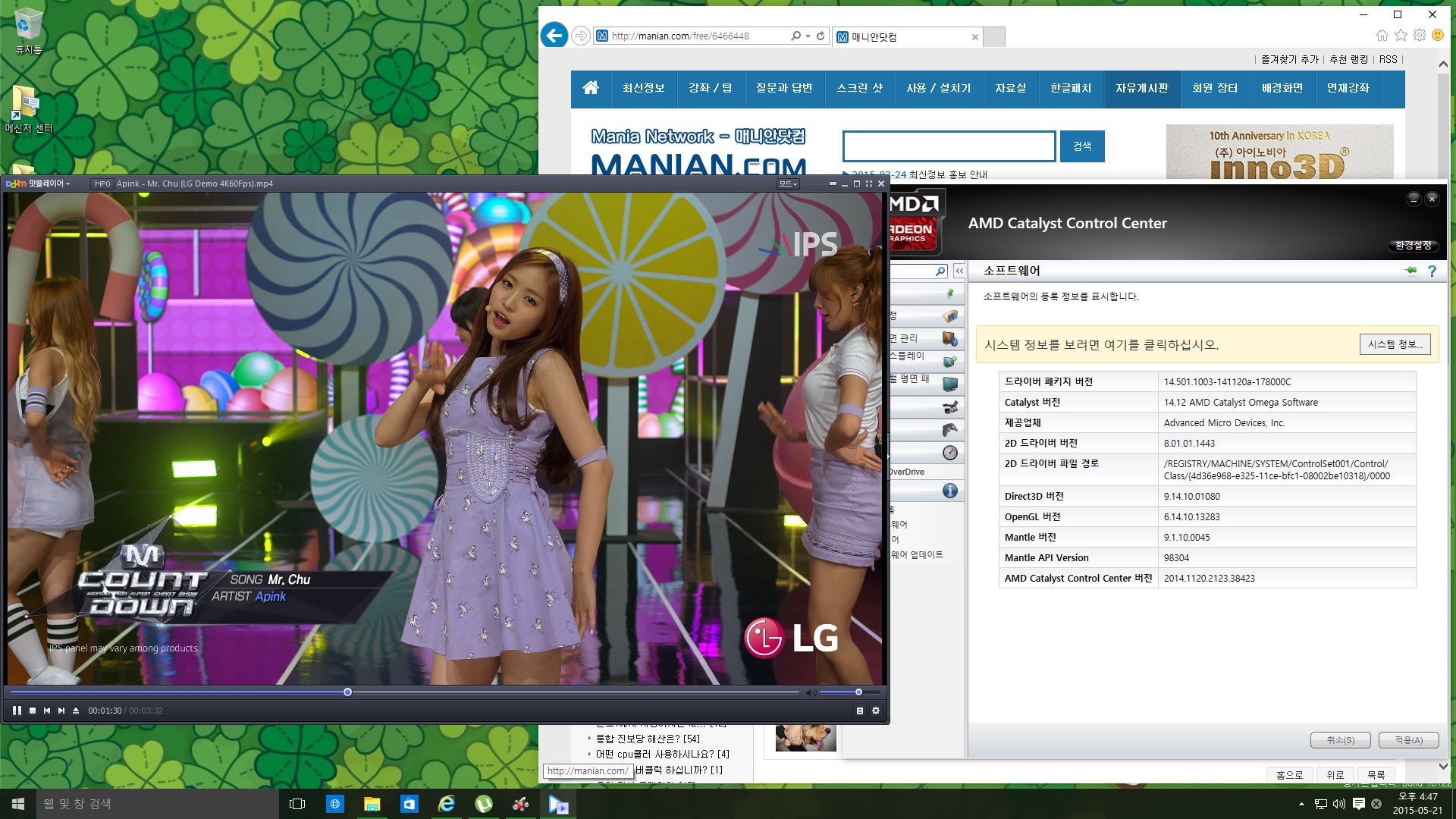Open the gaming section gamepad icon in AMD sidebar
Viewport: 1456px width, 819px height.
click(949, 430)
